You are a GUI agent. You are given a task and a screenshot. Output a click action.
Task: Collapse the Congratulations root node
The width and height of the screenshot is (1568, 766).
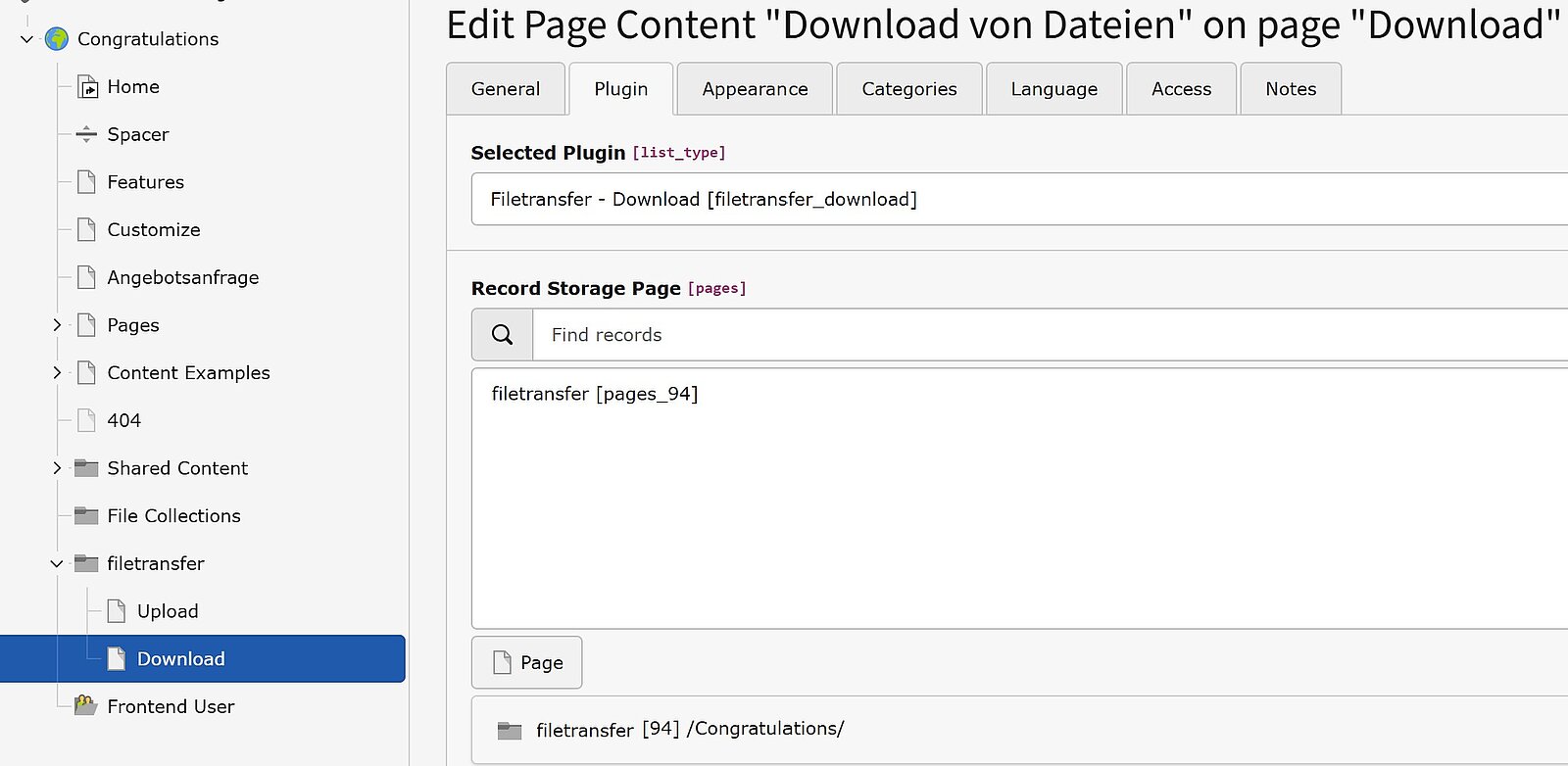[26, 39]
